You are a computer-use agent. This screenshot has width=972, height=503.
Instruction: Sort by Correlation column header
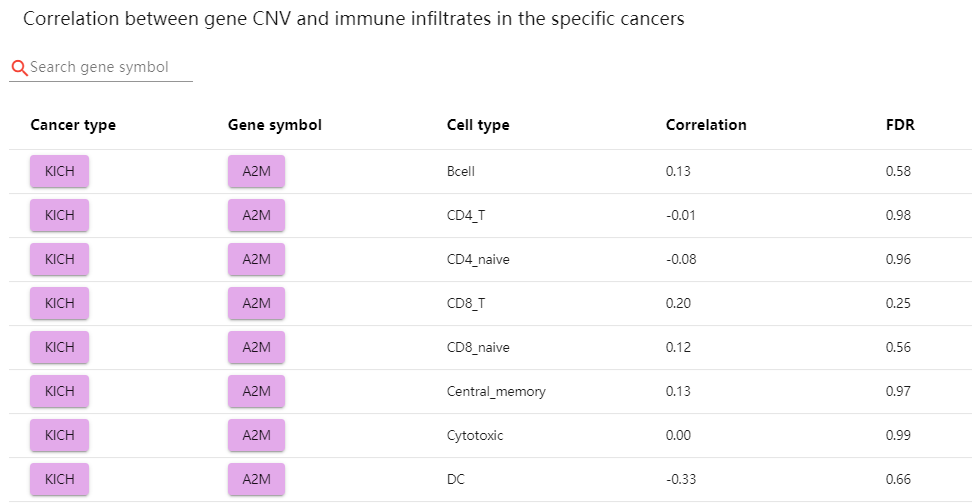tap(706, 125)
